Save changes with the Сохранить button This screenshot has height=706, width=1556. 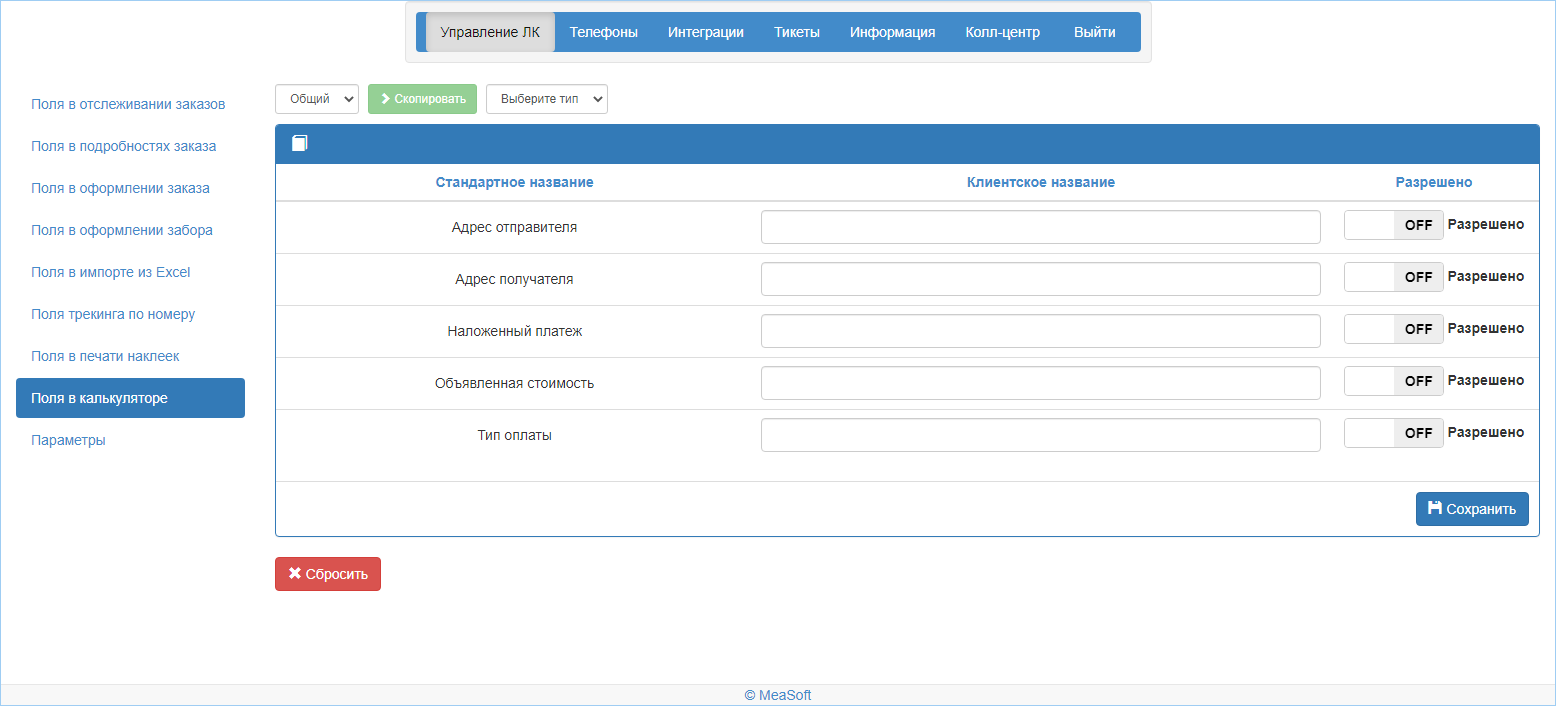click(x=1472, y=509)
